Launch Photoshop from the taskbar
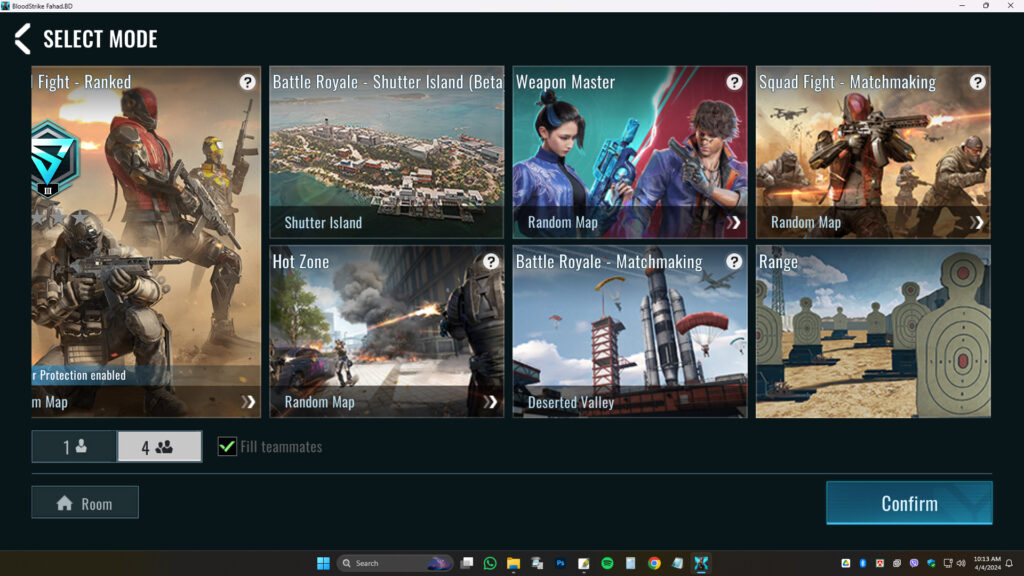The image size is (1024, 576). point(560,563)
